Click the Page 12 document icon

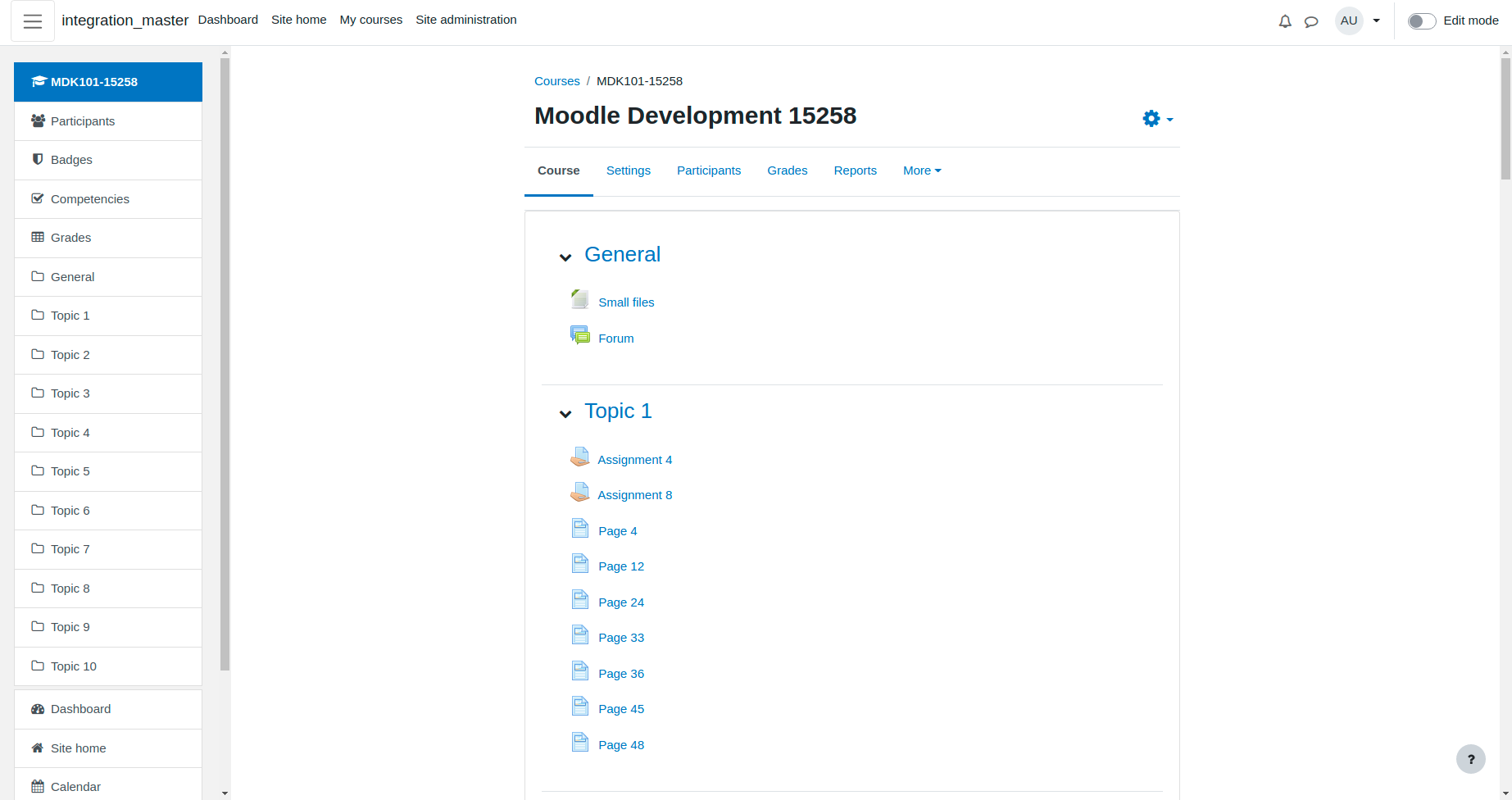pyautogui.click(x=580, y=563)
